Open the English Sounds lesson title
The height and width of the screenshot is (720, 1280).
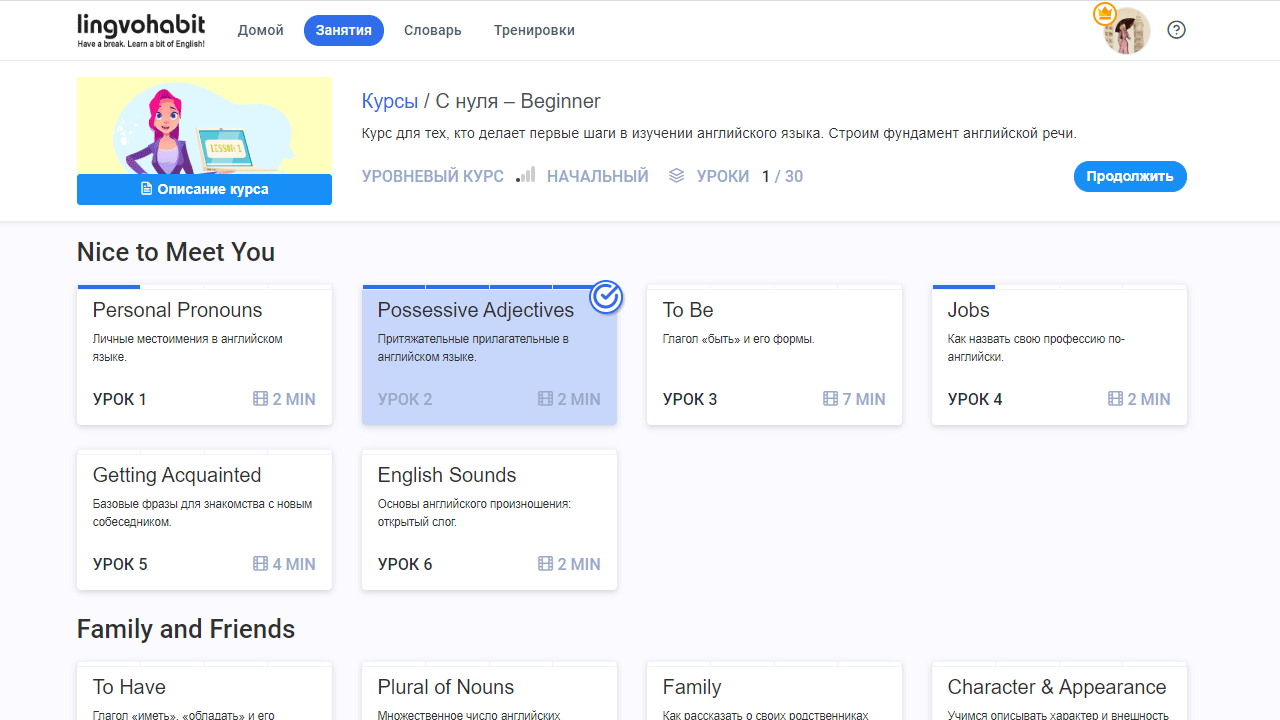(447, 475)
